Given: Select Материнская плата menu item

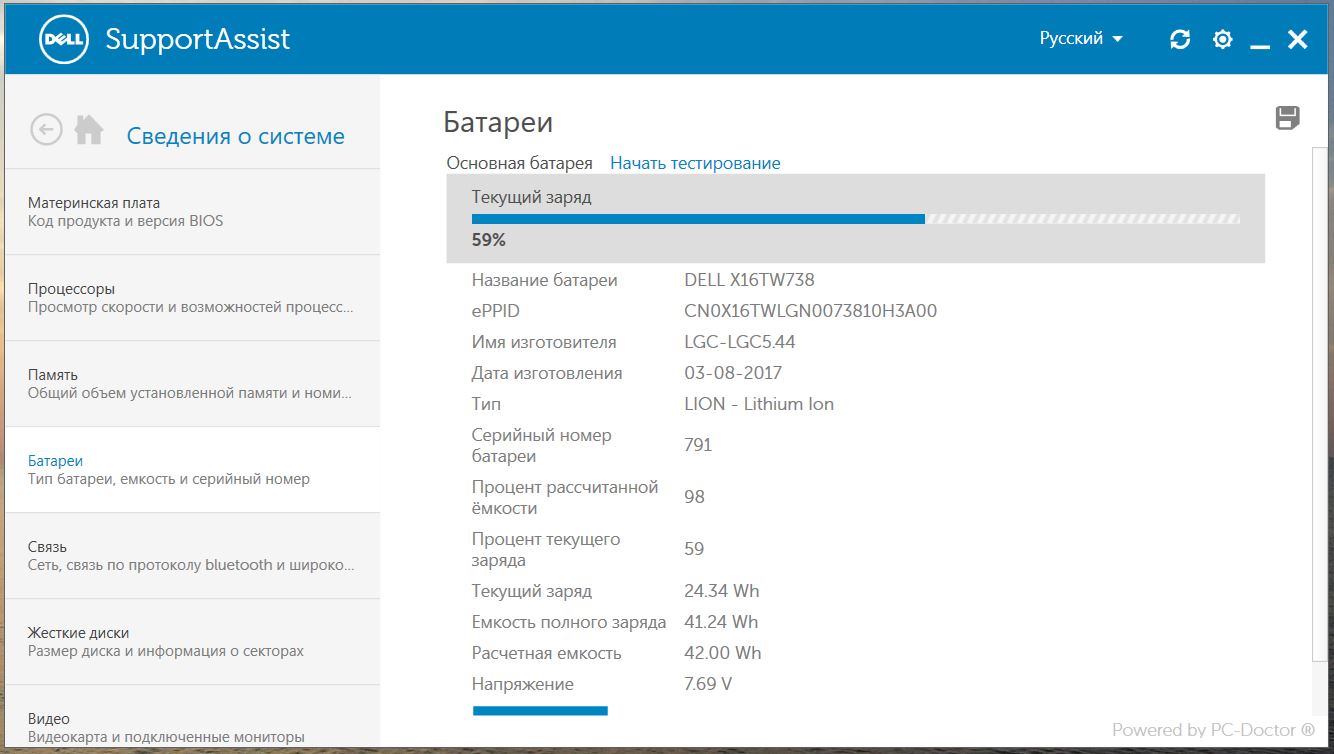Looking at the screenshot, I should pos(192,212).
